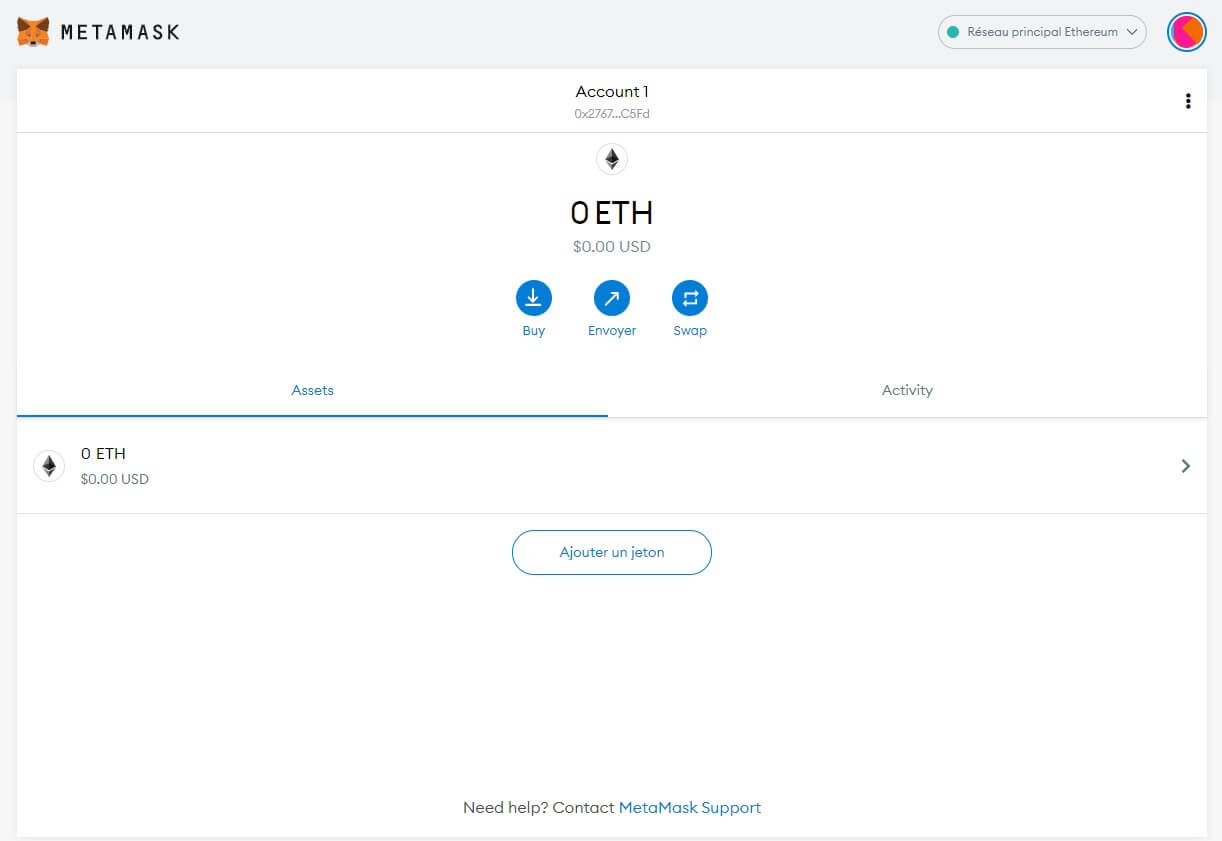
Task: Open the three-dot account options menu
Action: tap(1187, 101)
